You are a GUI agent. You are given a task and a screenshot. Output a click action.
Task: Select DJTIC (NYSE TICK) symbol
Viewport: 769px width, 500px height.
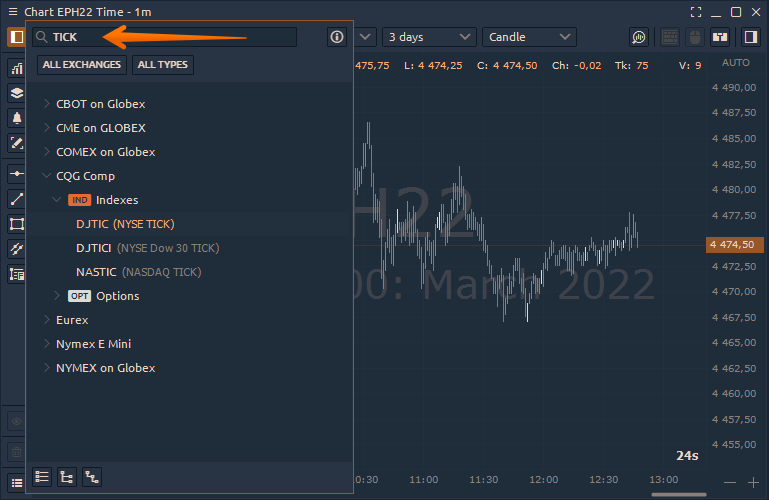[x=124, y=224]
